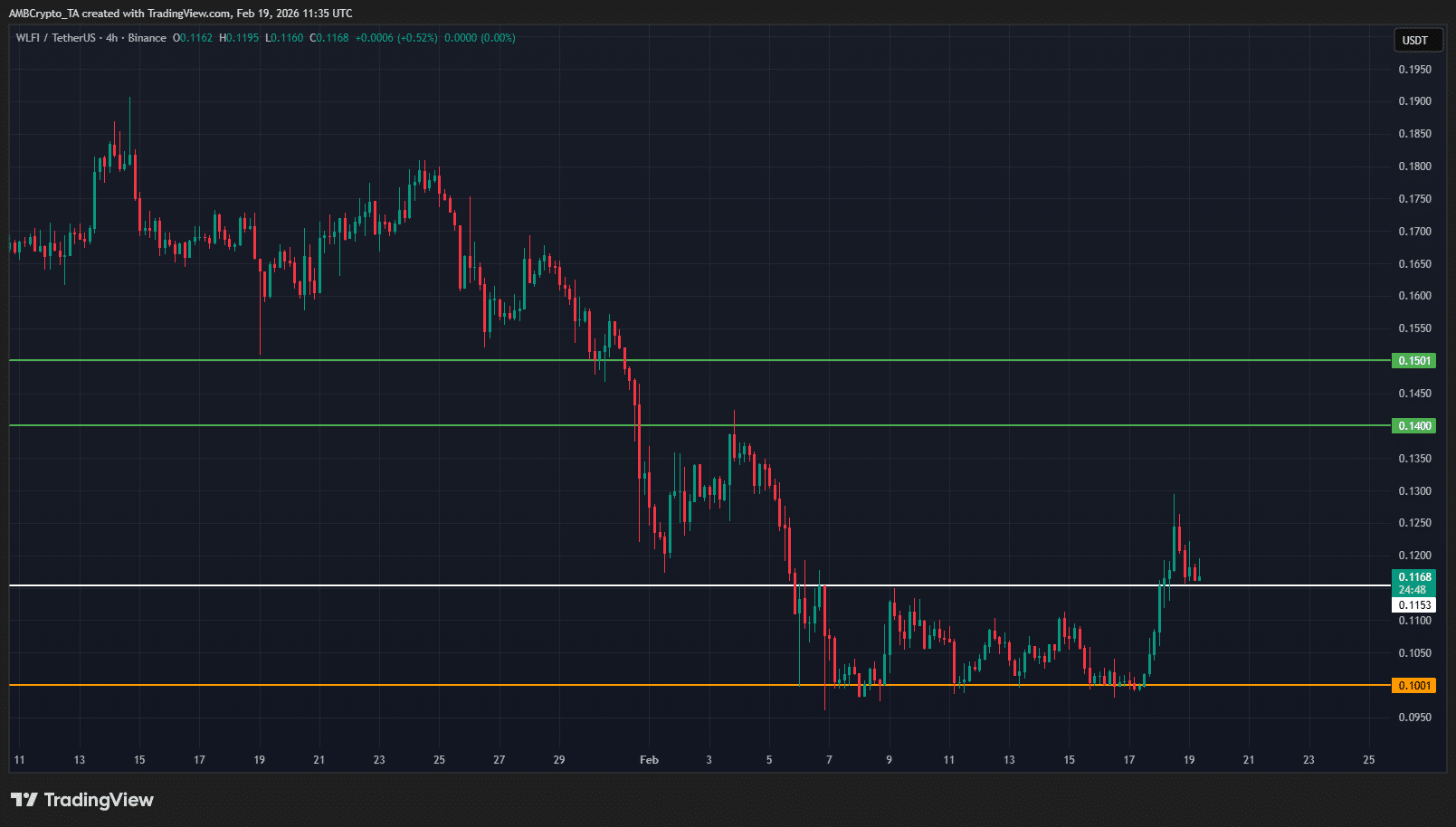Viewport: 1456px width, 827px height.
Task: Click the close value C0.1168 in legend
Action: point(329,38)
